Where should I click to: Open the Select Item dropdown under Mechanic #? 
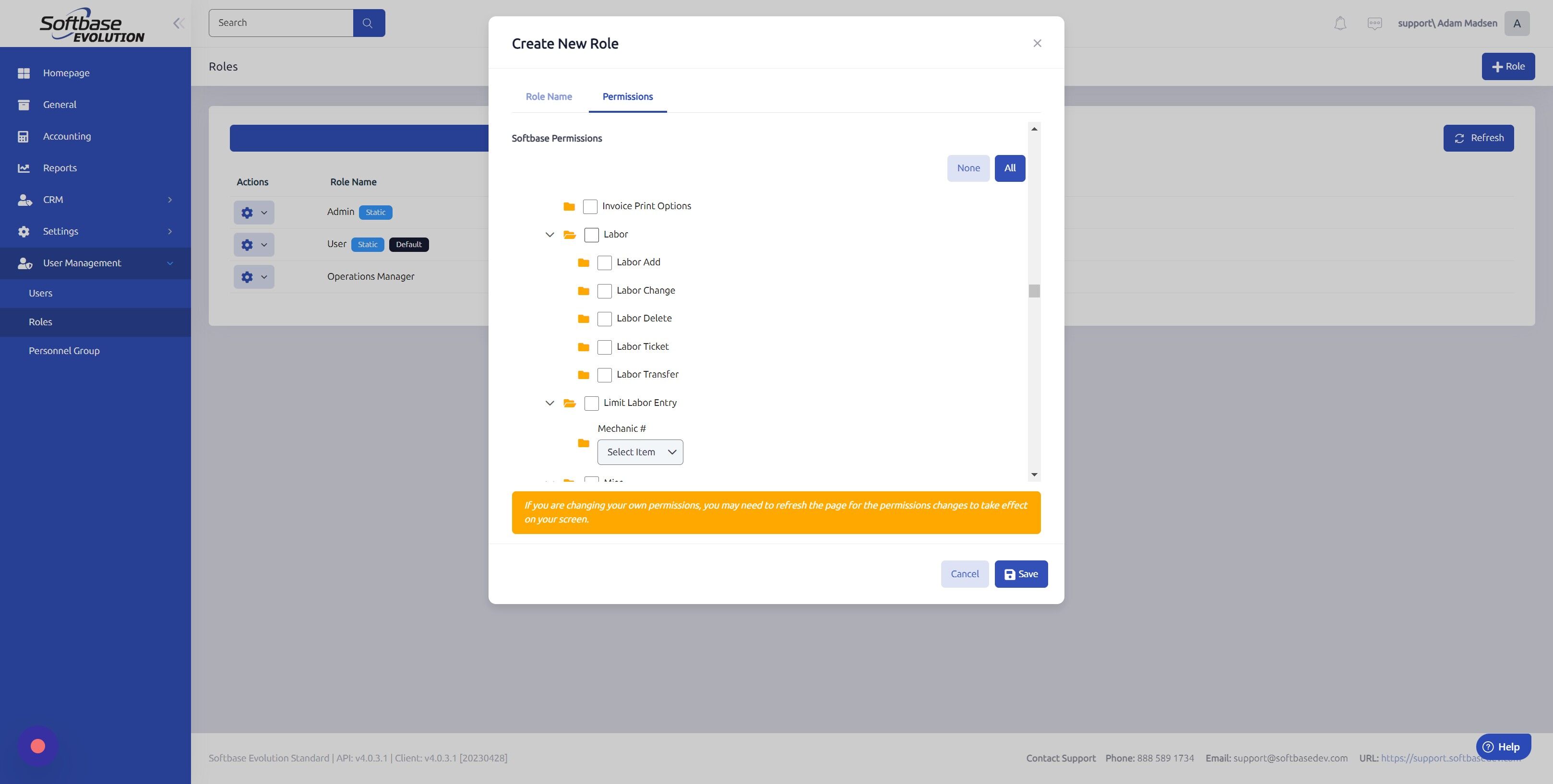640,451
